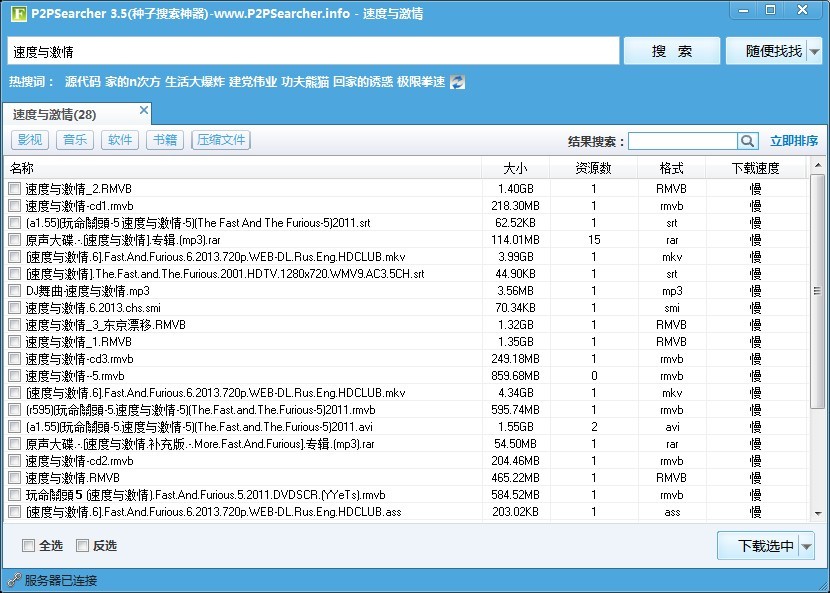Screen dimensions: 830x593
Task: Expand the 下载选中 dropdown arrow
Action: (x=806, y=546)
